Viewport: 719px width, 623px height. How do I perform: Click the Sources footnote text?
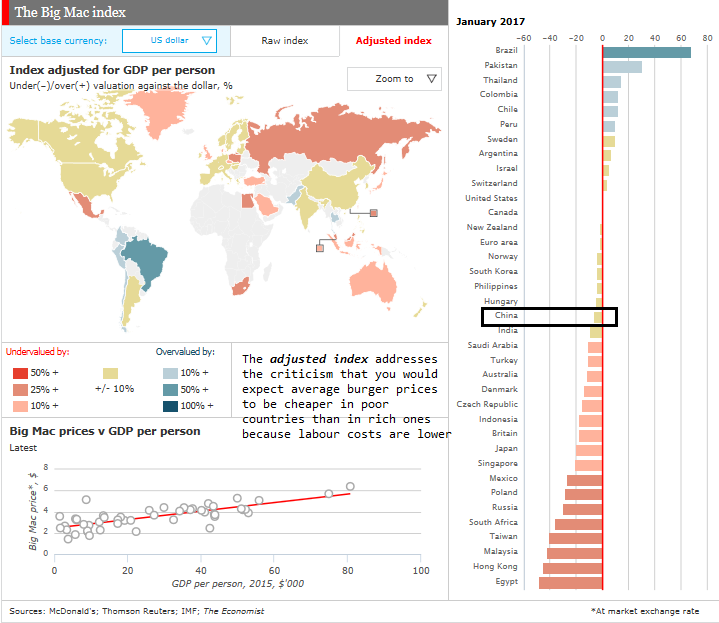pos(137,611)
